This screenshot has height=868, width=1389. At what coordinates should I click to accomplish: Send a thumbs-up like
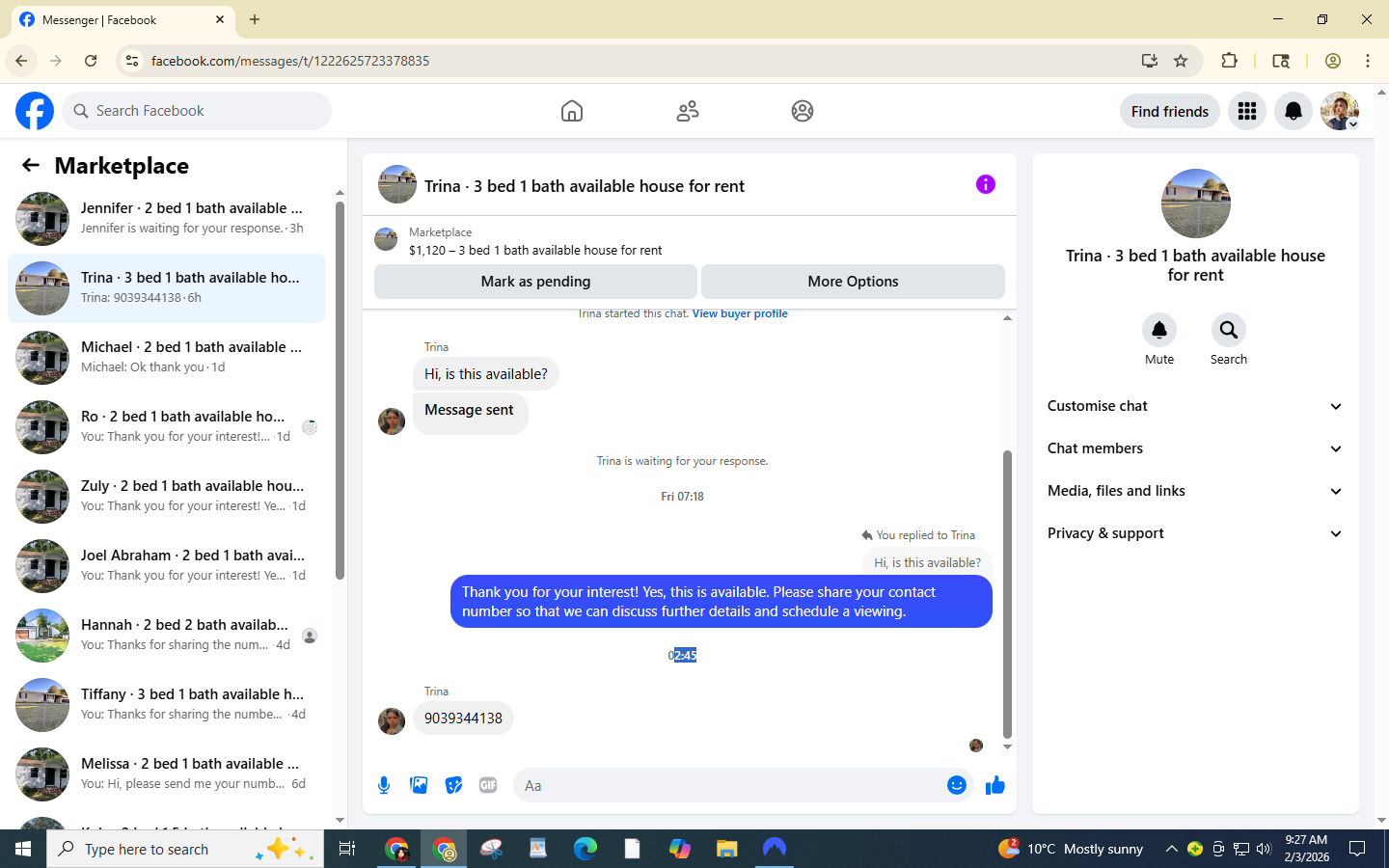click(995, 785)
